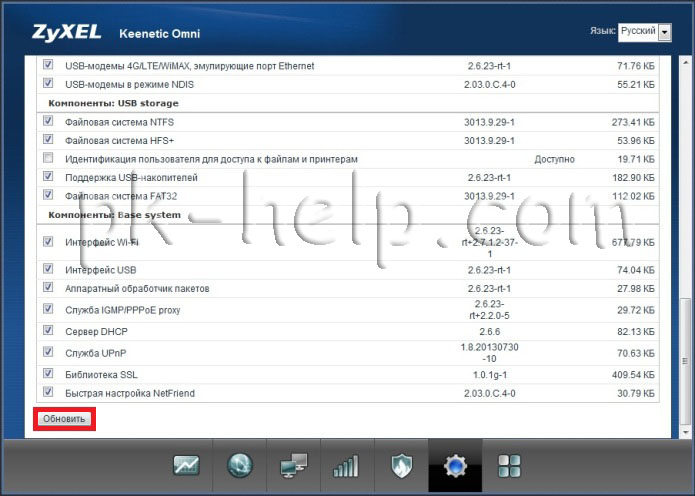This screenshot has width=695, height=496.
Task: Click the scrollbar up arrow
Action: click(687, 63)
